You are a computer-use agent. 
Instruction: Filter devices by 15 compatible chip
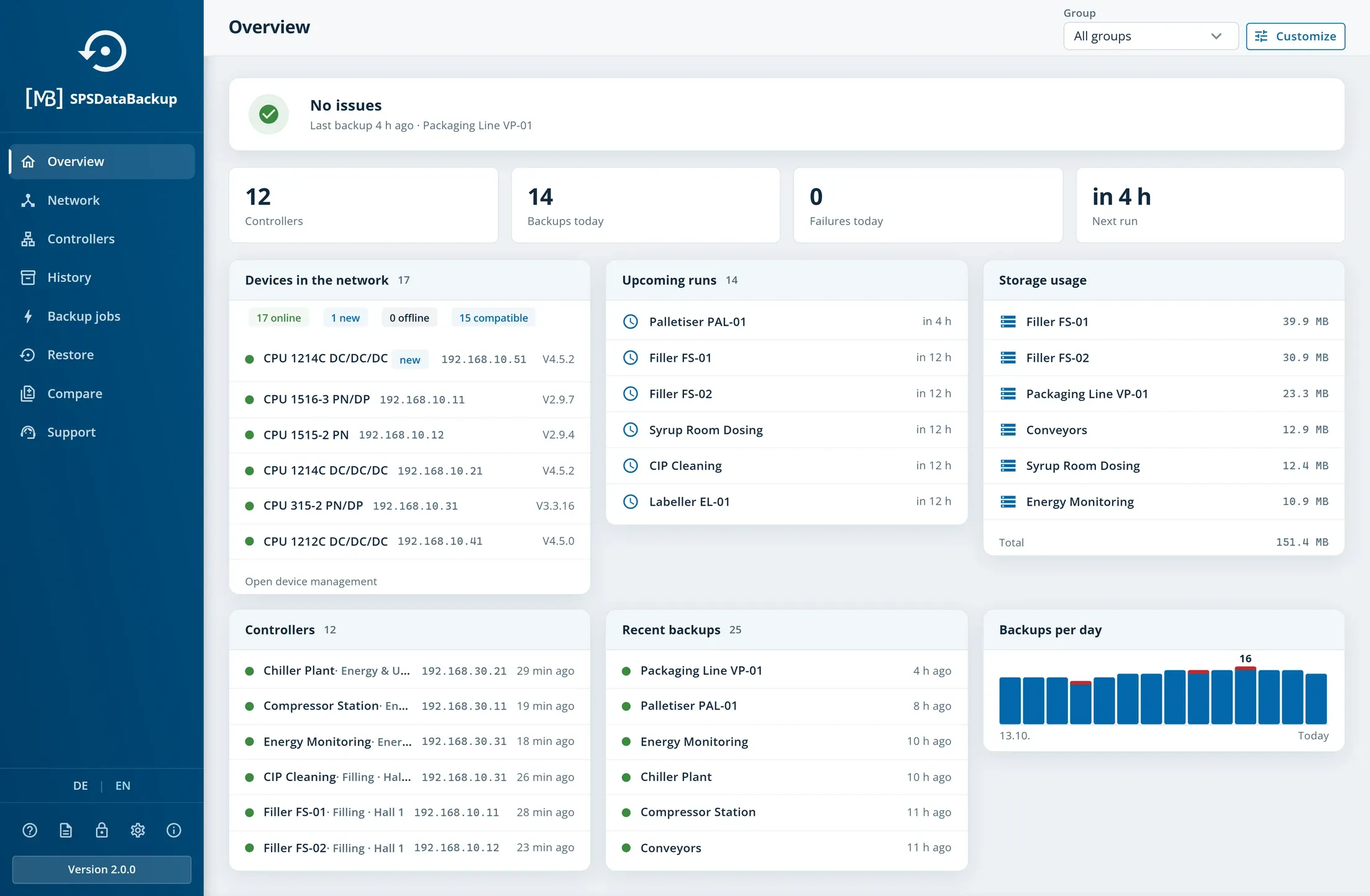click(493, 318)
